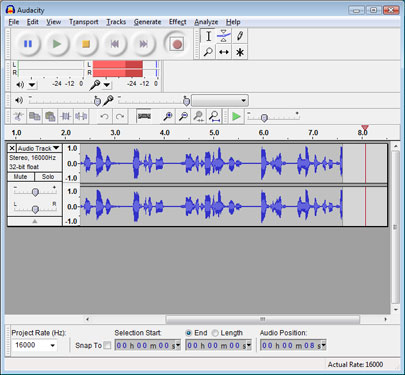Click the track gain slider thumb

[35, 192]
